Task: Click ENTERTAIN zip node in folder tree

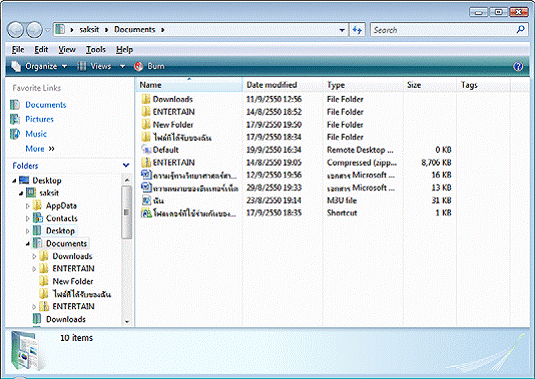Action: coord(73,306)
